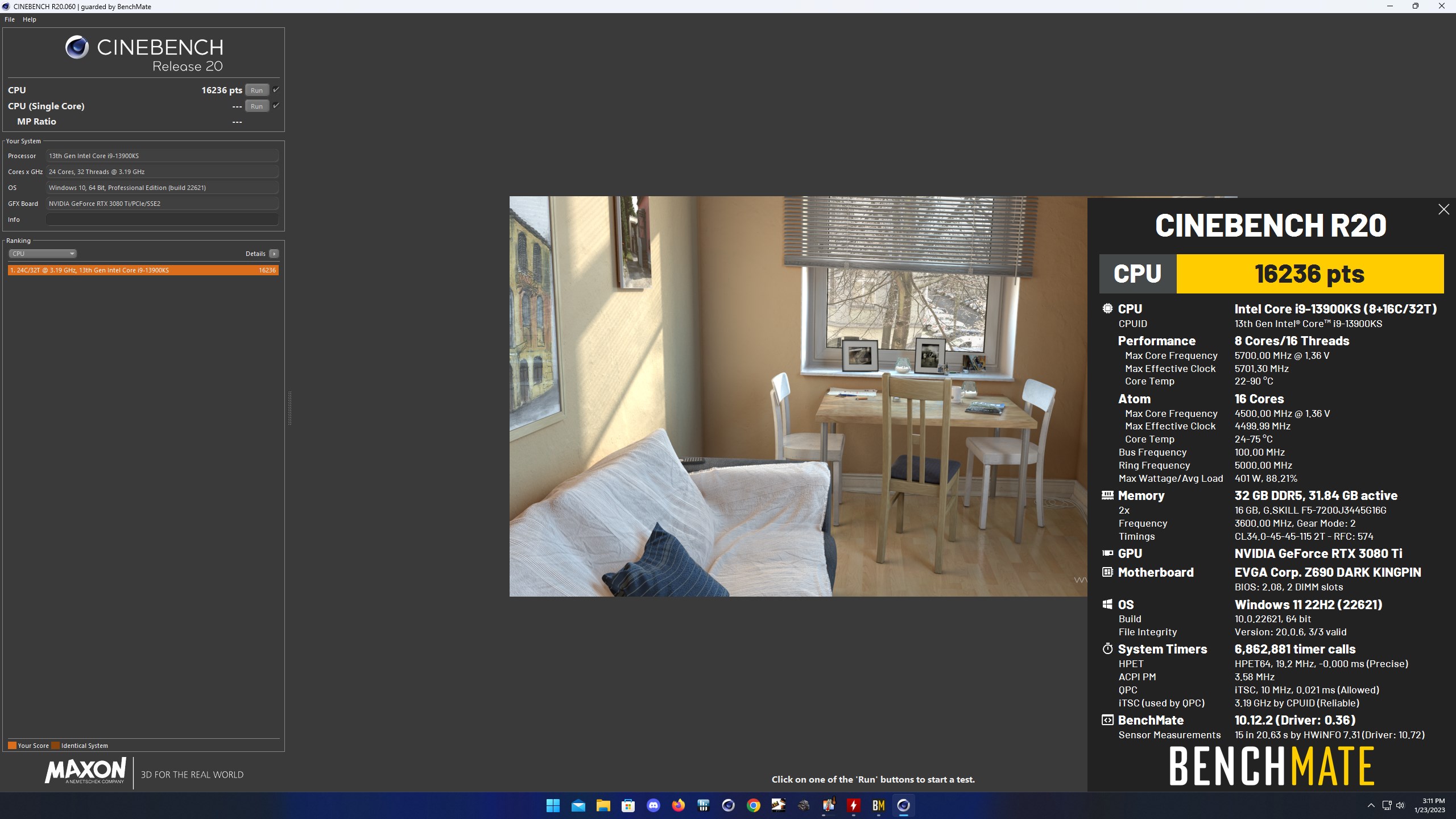Click the 32 GB DDR5 memory heading
Screen dimensions: 1456x819
1316,495
